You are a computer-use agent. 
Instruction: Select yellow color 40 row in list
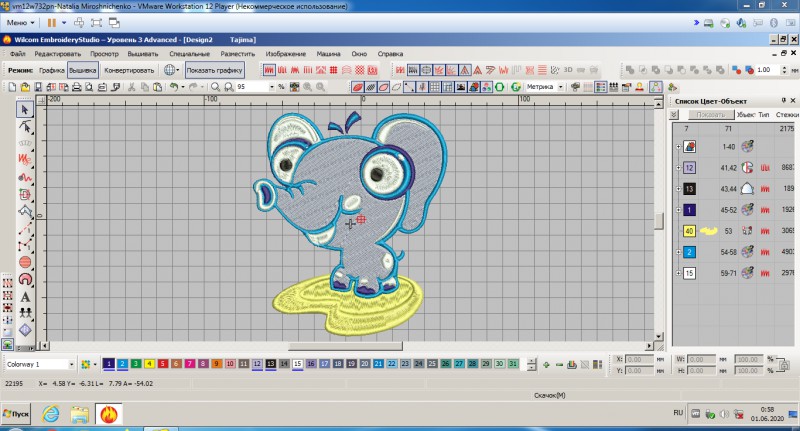735,231
